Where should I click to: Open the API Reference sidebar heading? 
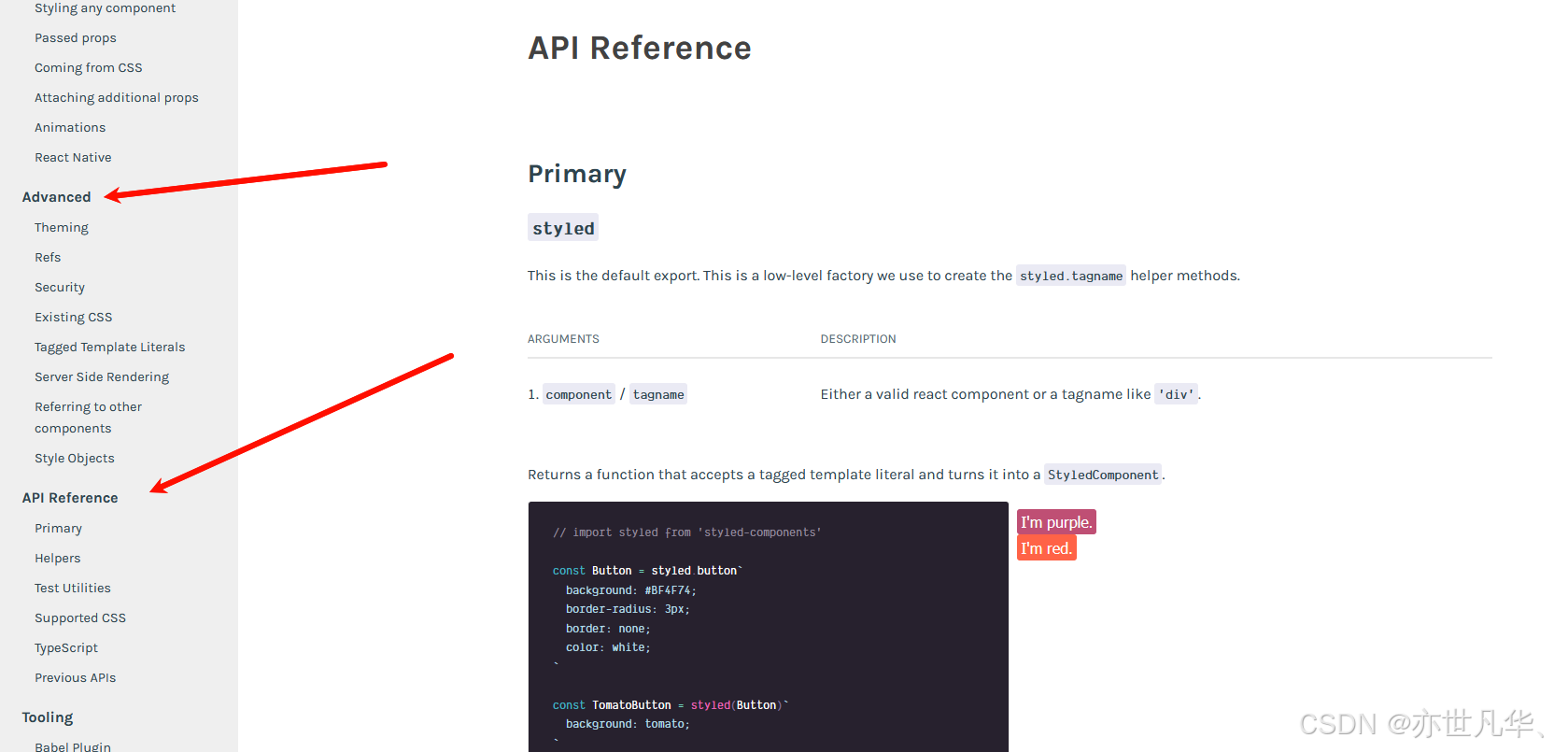(70, 498)
